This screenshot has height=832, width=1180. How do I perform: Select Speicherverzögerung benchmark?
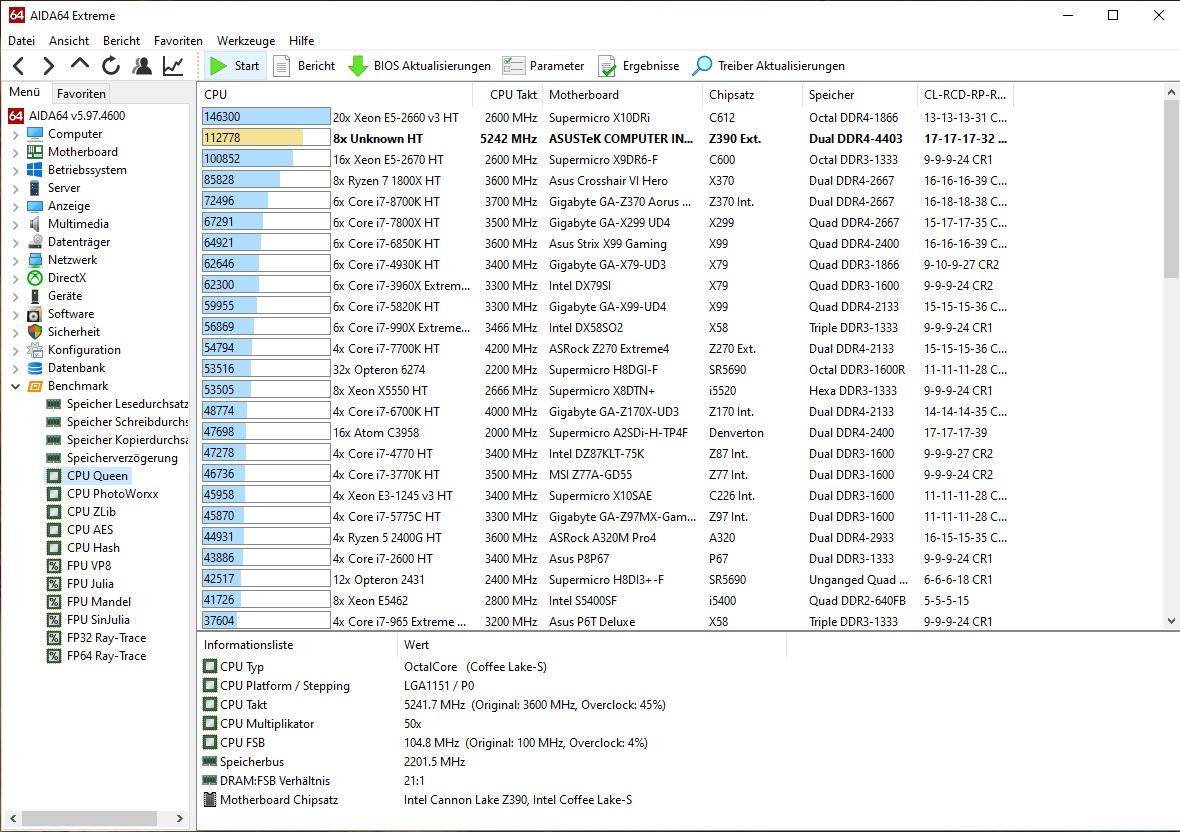[x=112, y=458]
